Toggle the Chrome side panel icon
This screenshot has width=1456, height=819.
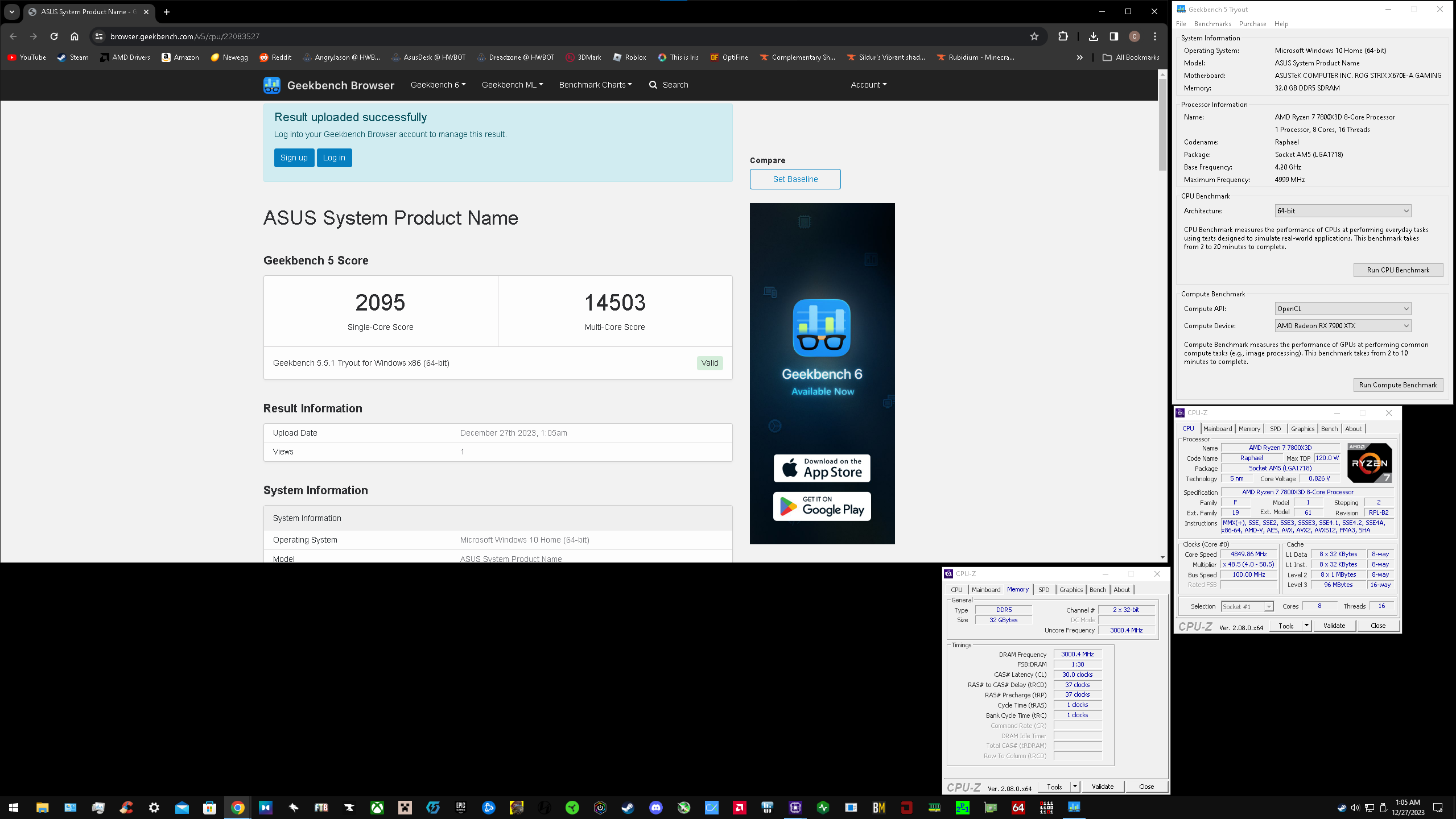pos(1113,36)
